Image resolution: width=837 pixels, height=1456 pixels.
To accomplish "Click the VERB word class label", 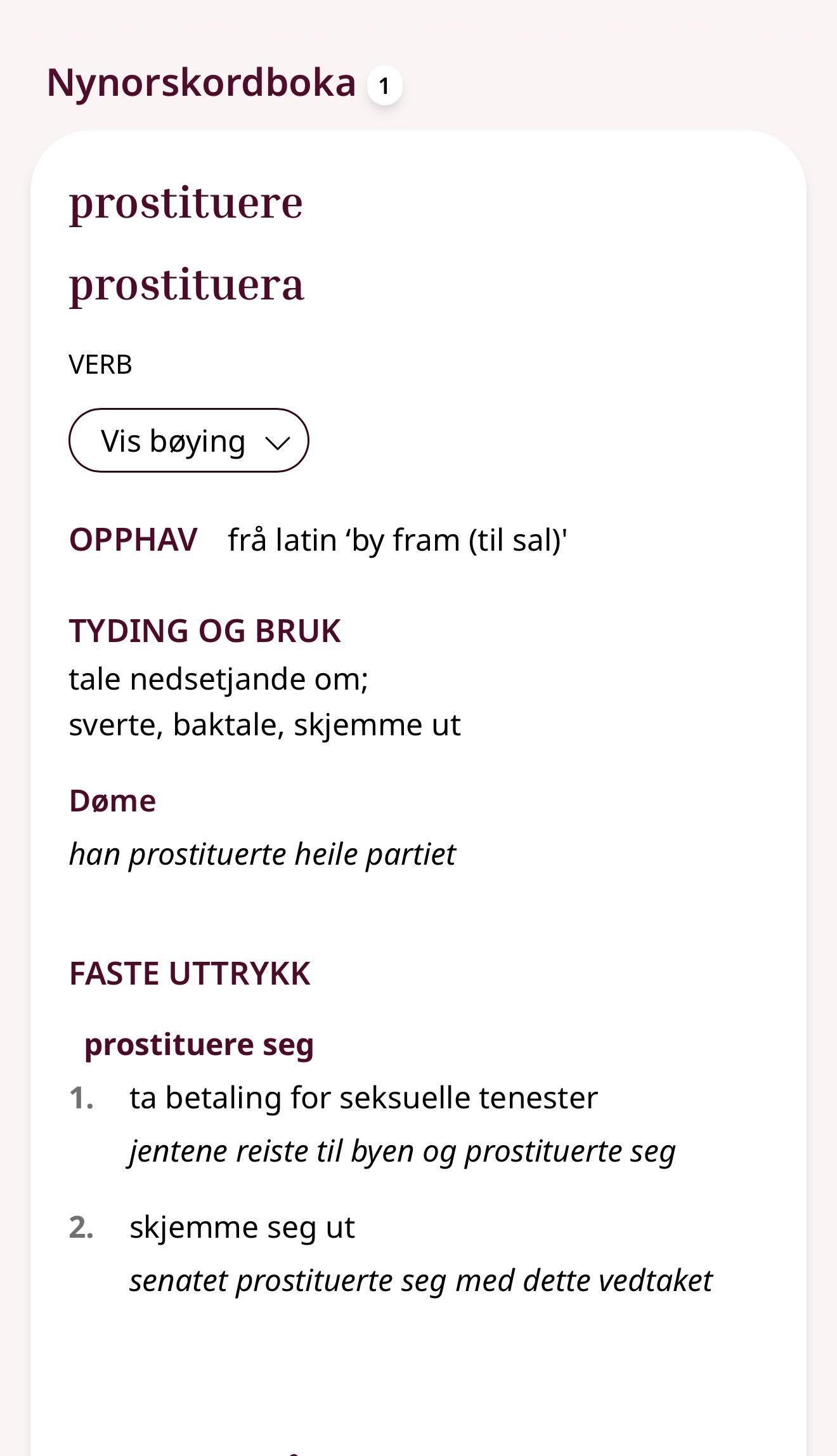I will 100,365.
